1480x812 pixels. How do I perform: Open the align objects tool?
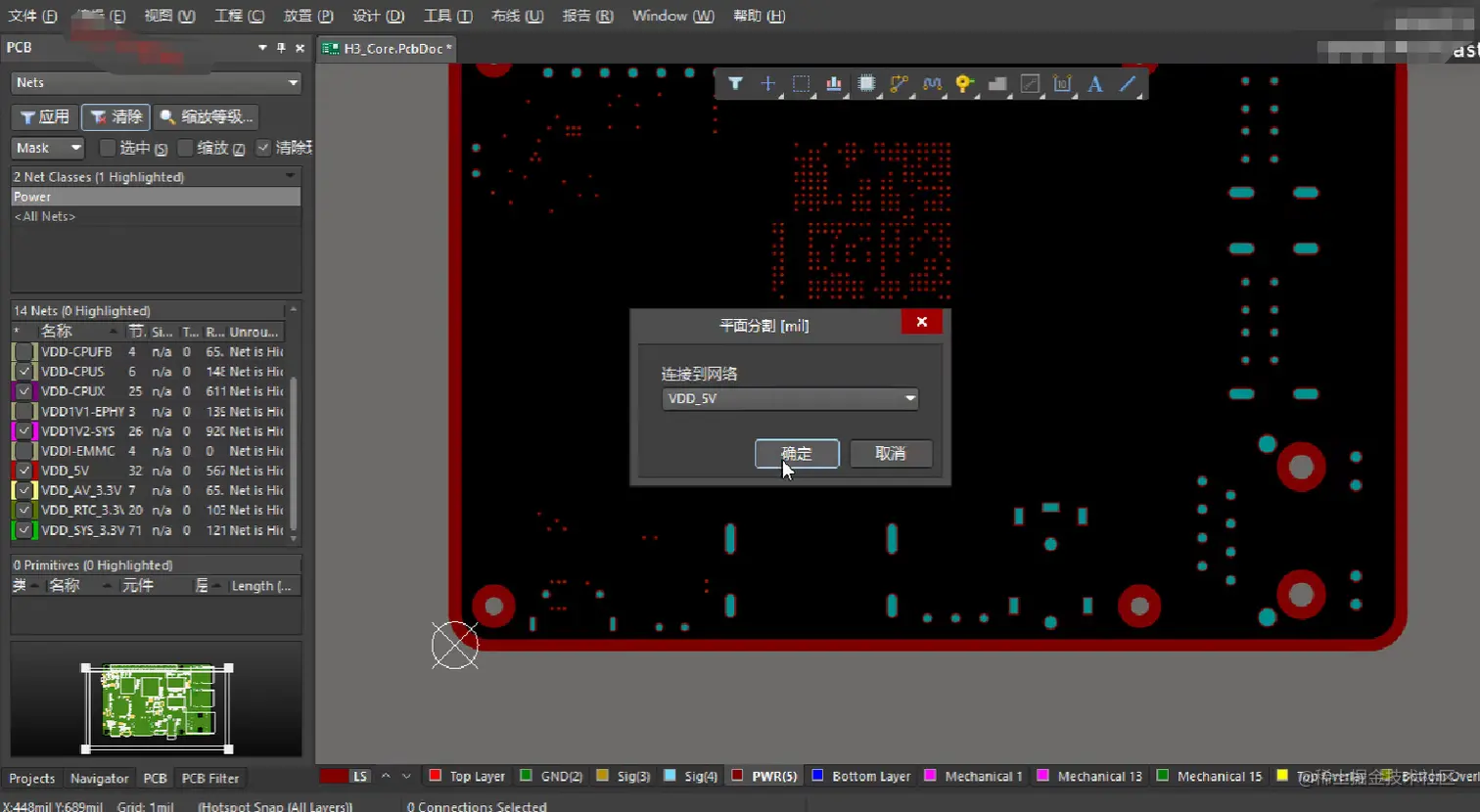(834, 84)
